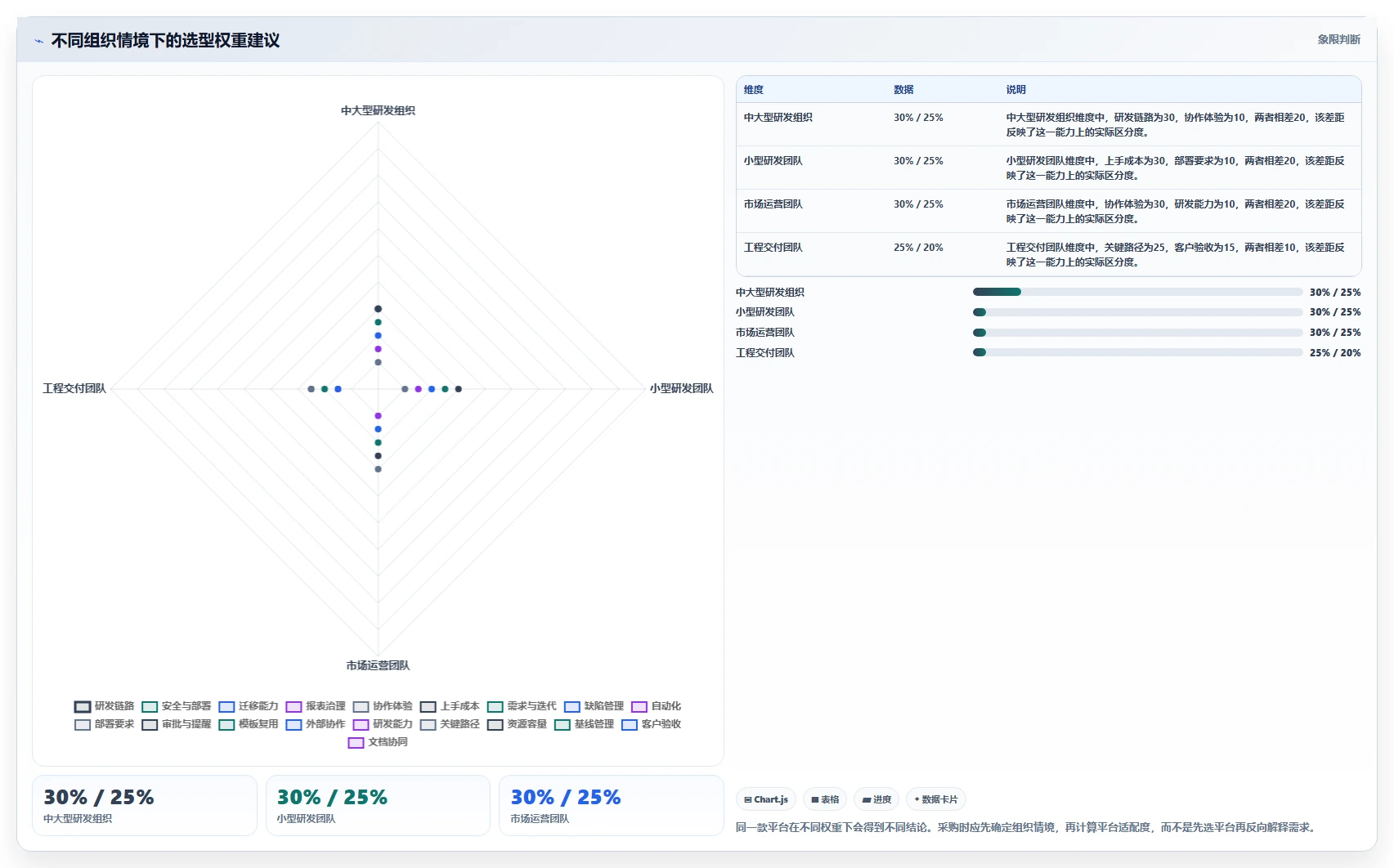Click the Chart.js tag chip
Screen dimensions: 1394x868
766,799
